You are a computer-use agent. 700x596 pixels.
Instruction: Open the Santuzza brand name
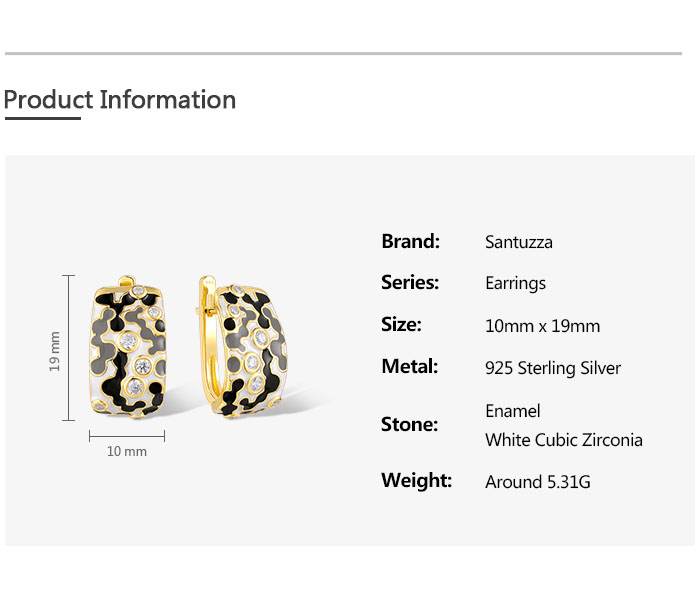(x=518, y=242)
